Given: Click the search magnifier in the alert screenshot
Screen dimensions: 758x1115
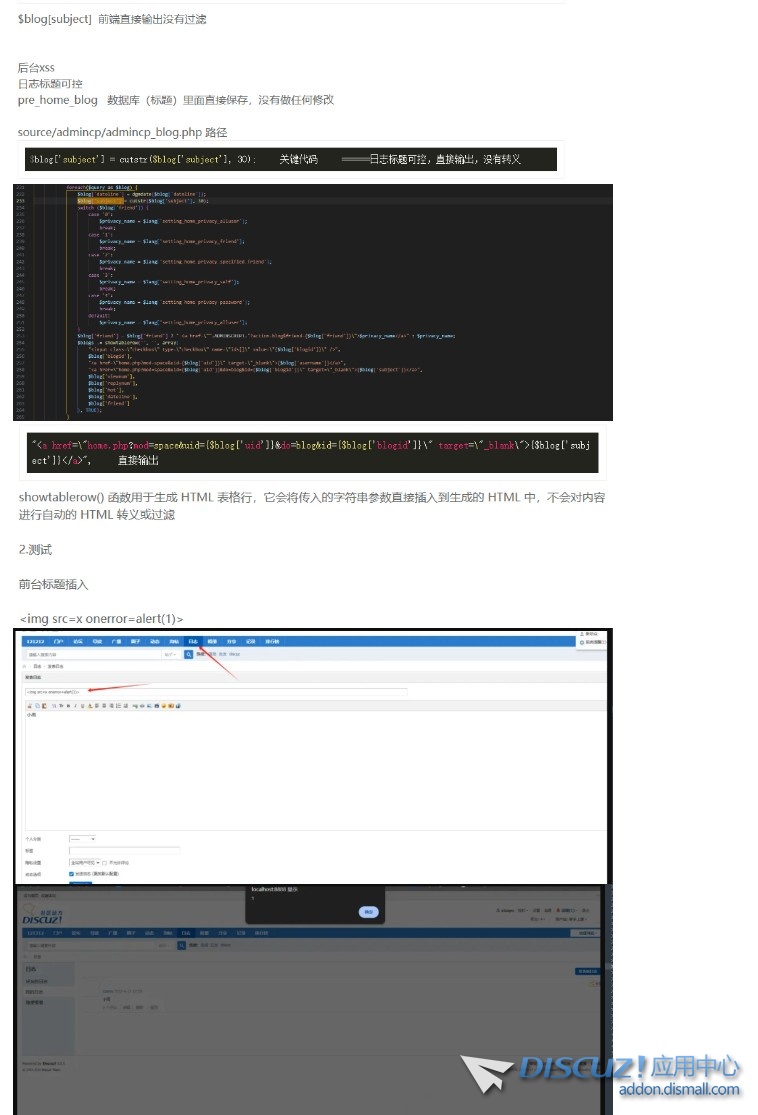Looking at the screenshot, I should [x=181, y=945].
